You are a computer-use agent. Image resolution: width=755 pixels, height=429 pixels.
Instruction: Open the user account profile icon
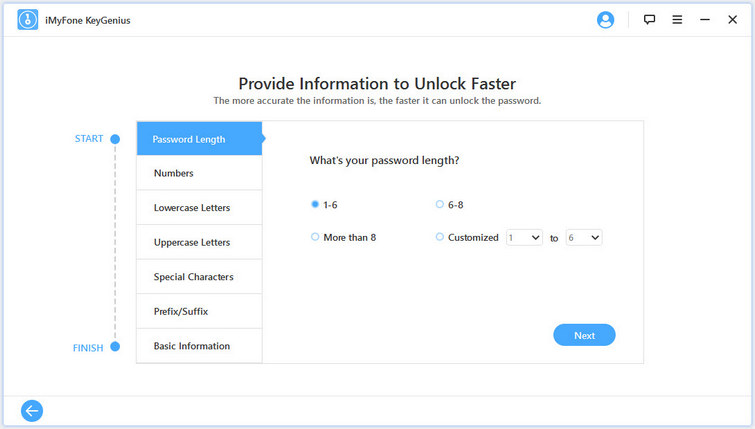605,20
